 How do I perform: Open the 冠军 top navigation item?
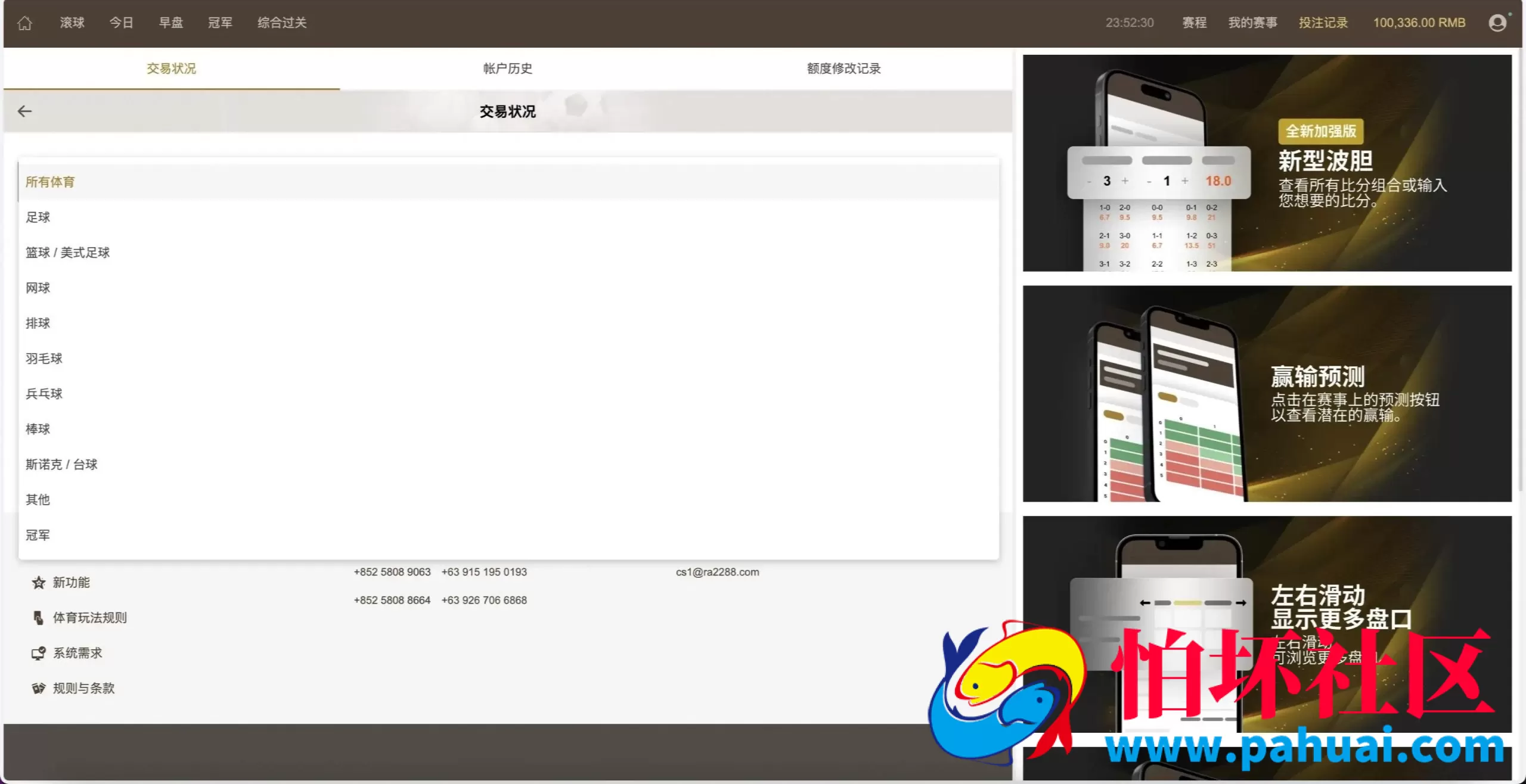click(220, 23)
